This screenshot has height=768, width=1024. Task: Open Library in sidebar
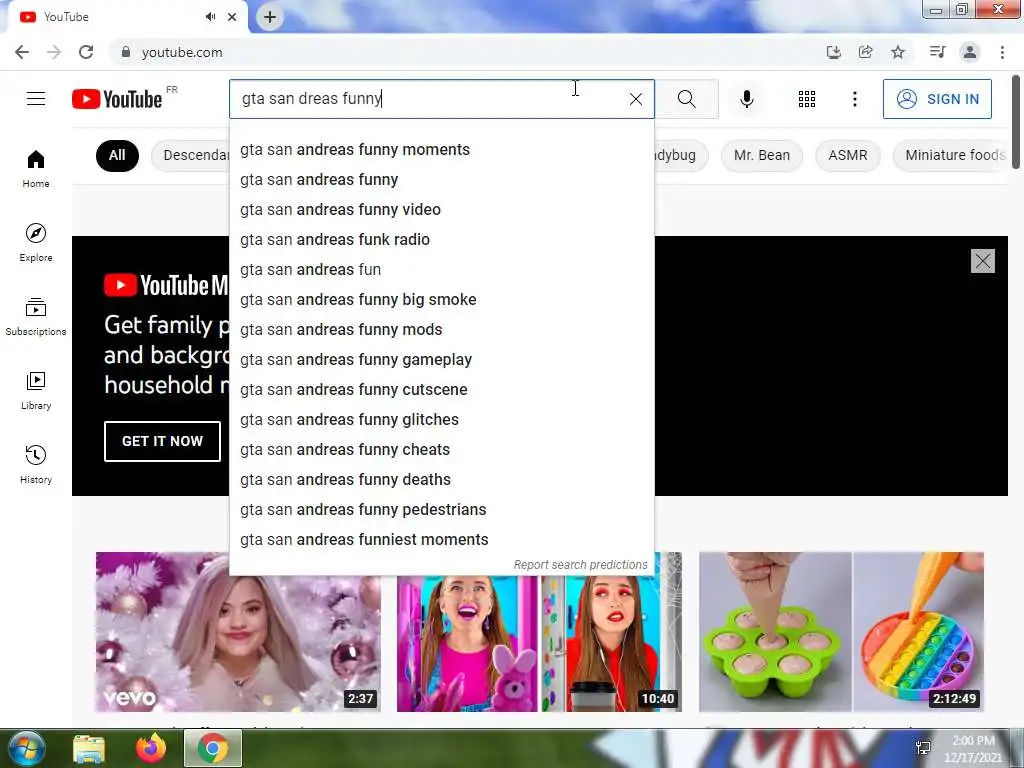(36, 391)
